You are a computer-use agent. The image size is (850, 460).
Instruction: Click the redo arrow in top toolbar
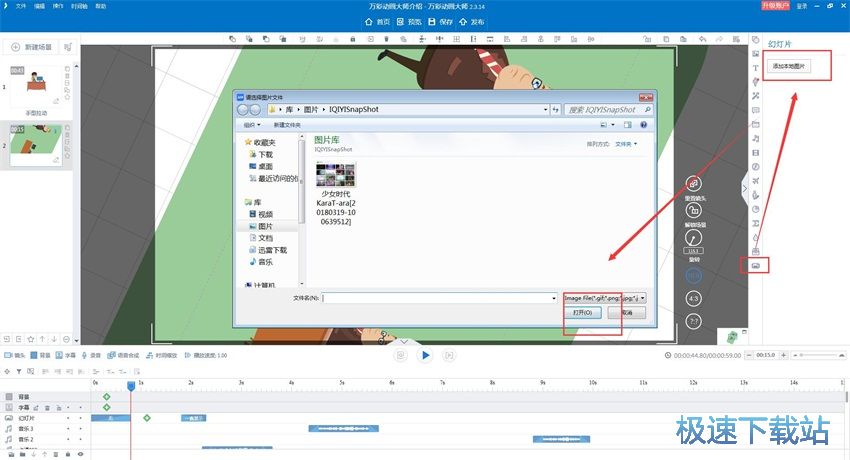point(719,39)
